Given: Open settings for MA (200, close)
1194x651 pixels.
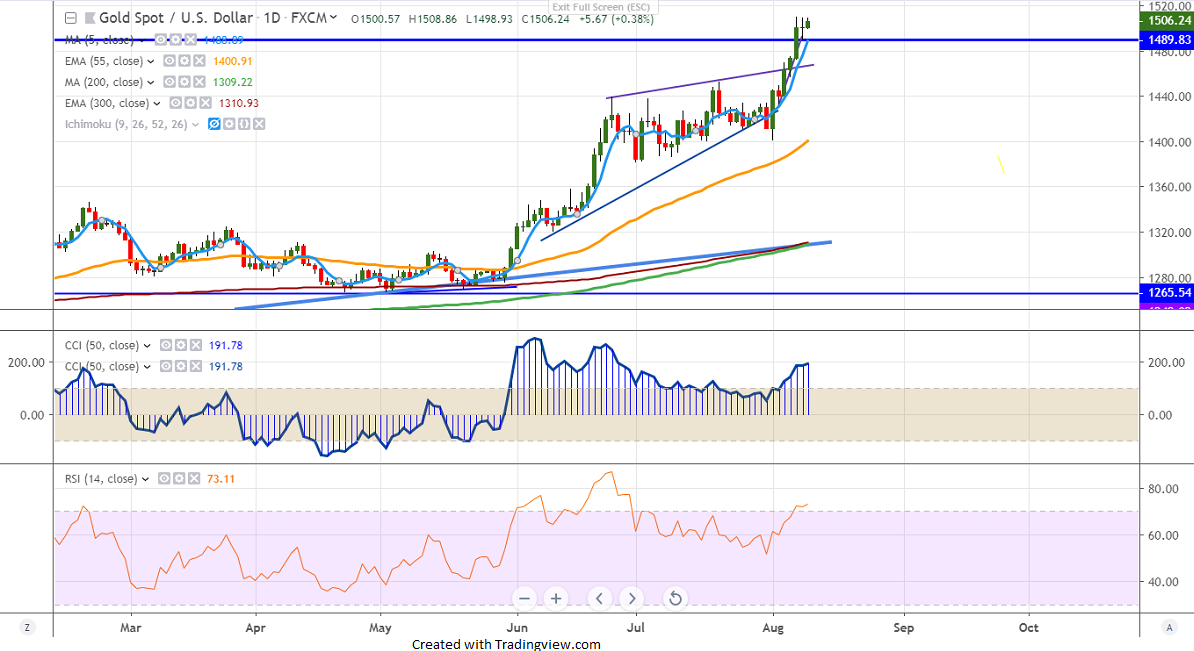Looking at the screenshot, I should click(x=184, y=82).
